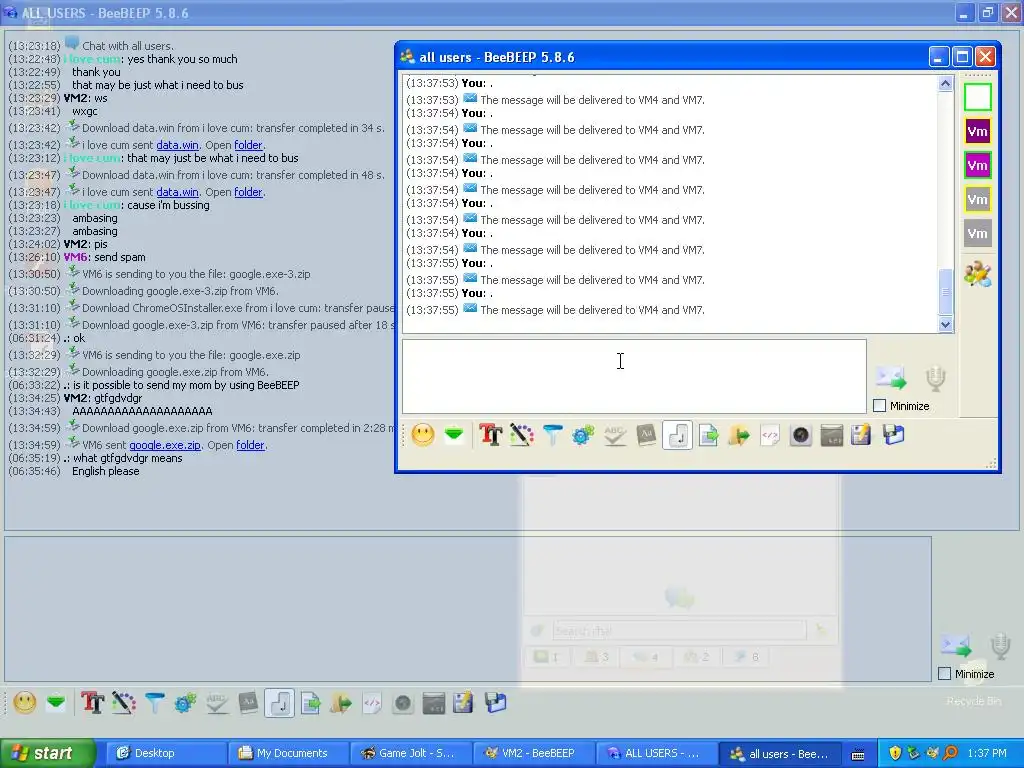Switch to ALL USERS taskbar item
1024x768 pixels.
655,753
